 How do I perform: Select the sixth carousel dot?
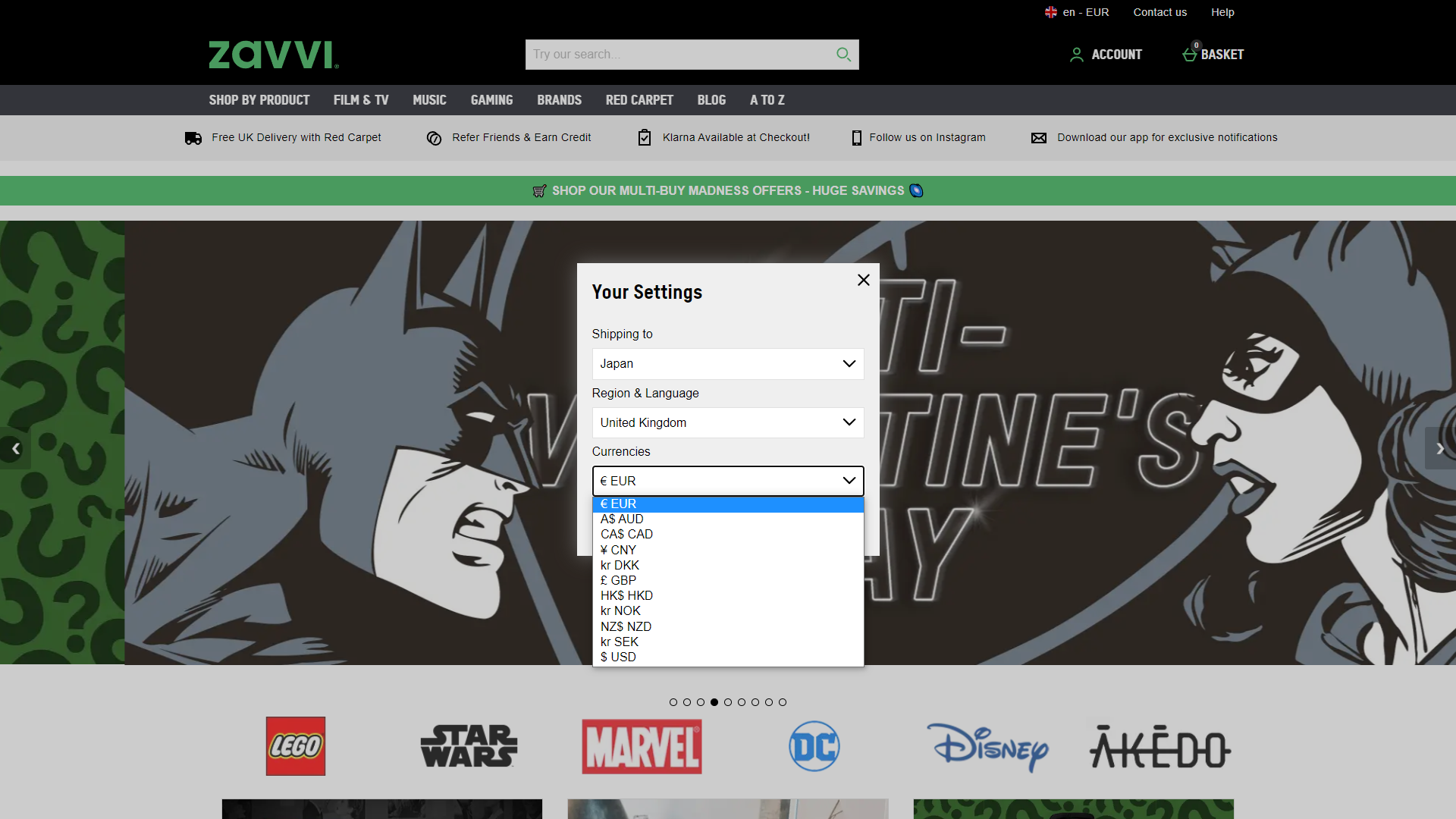[x=742, y=702]
